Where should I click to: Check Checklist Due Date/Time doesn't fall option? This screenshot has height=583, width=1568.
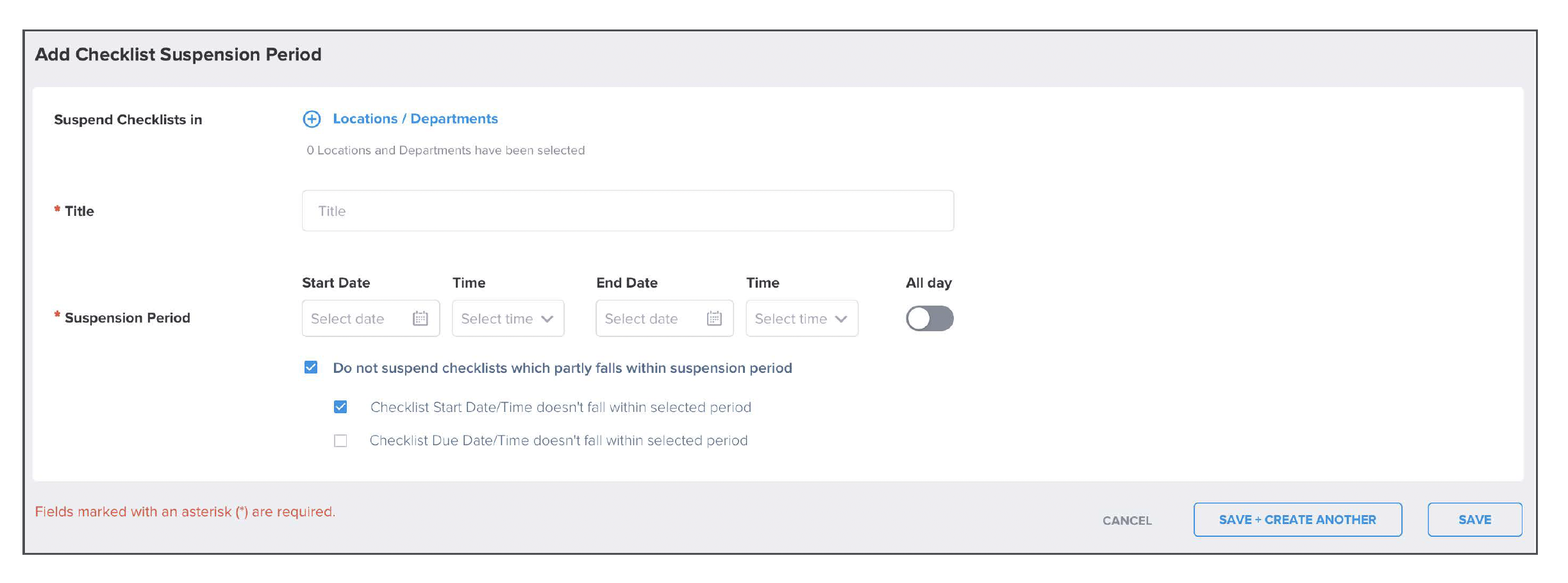click(x=340, y=441)
